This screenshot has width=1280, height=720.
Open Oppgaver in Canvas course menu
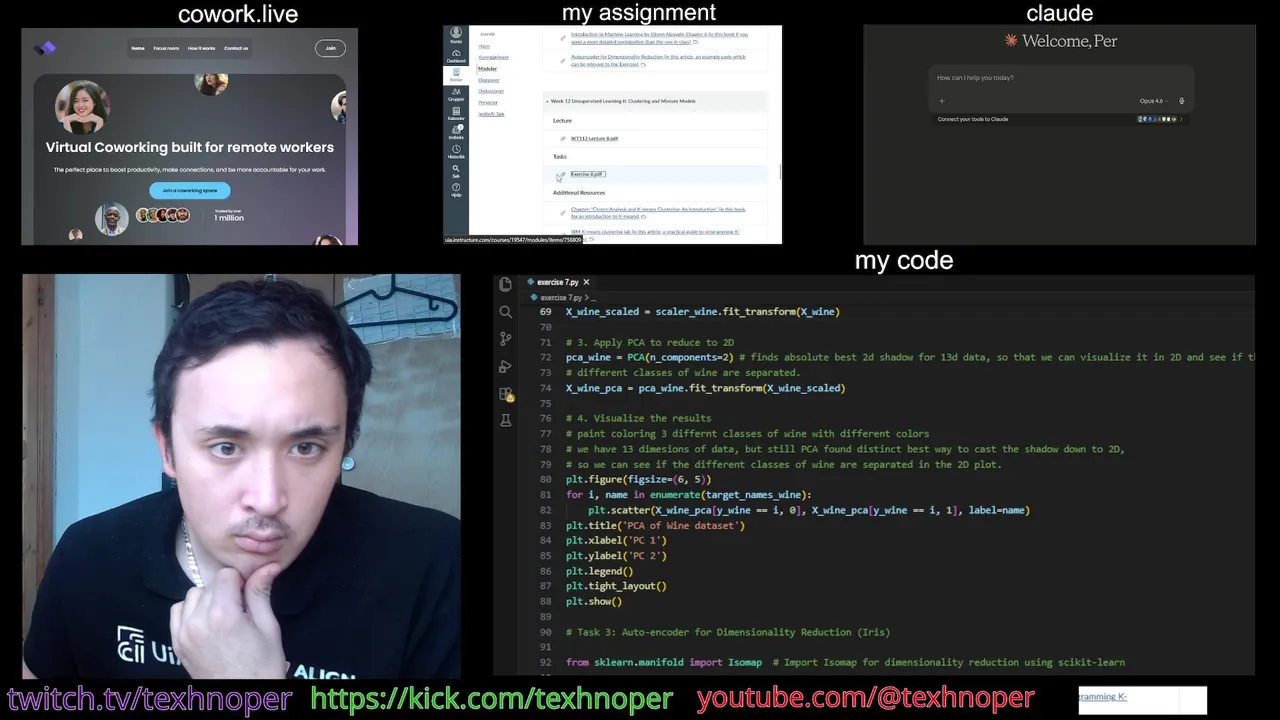pos(489,80)
